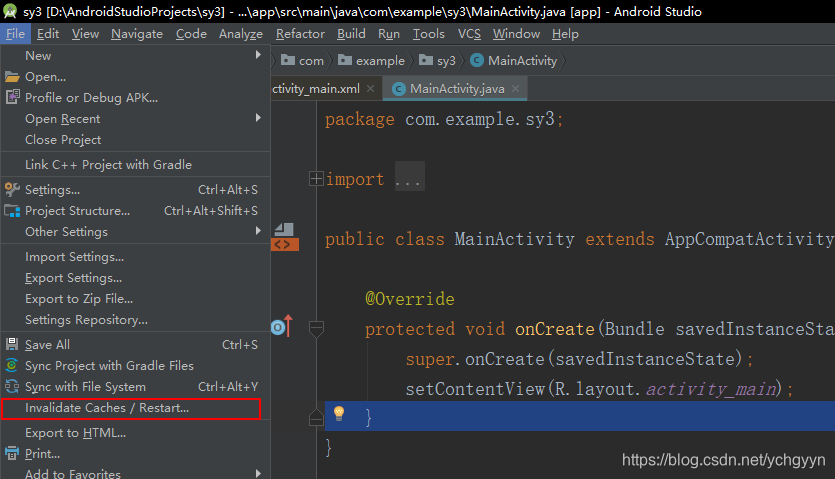Click the Settings wrench icon
The width and height of the screenshot is (835, 479).
12,190
